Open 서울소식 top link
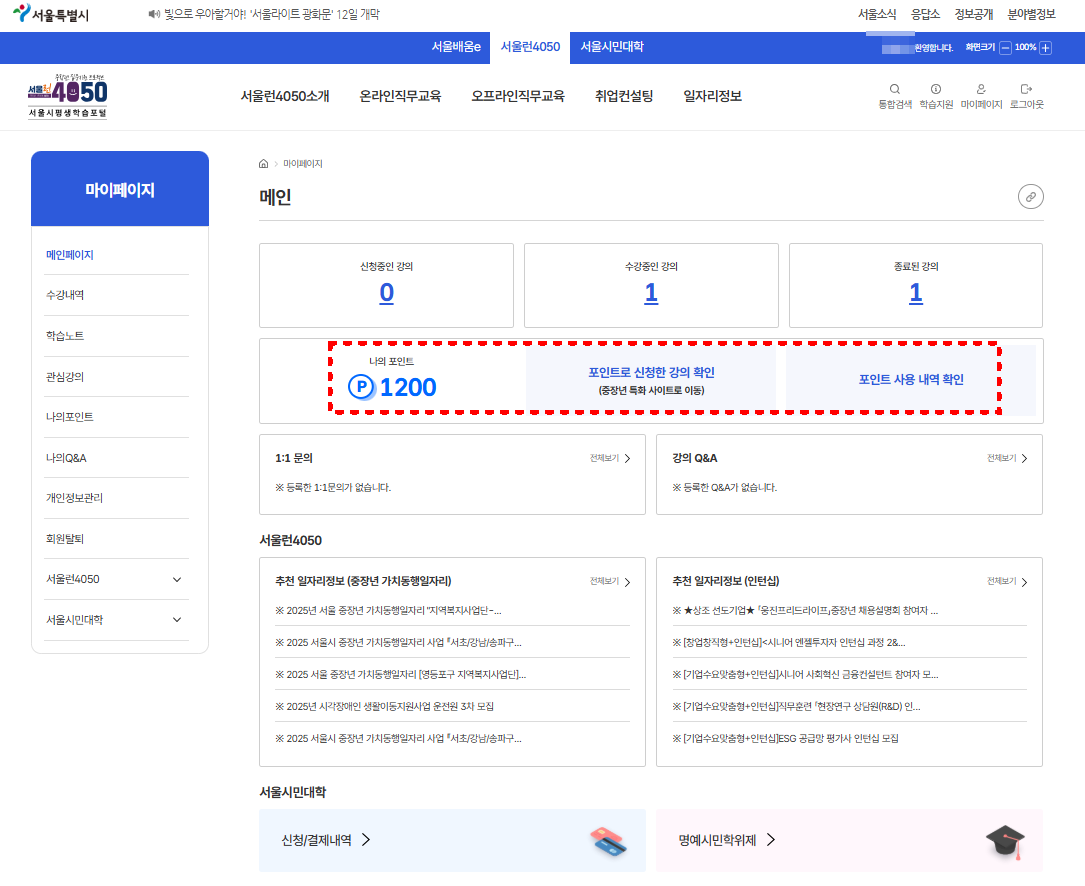Viewport: 1085px width, 886px height. (877, 14)
